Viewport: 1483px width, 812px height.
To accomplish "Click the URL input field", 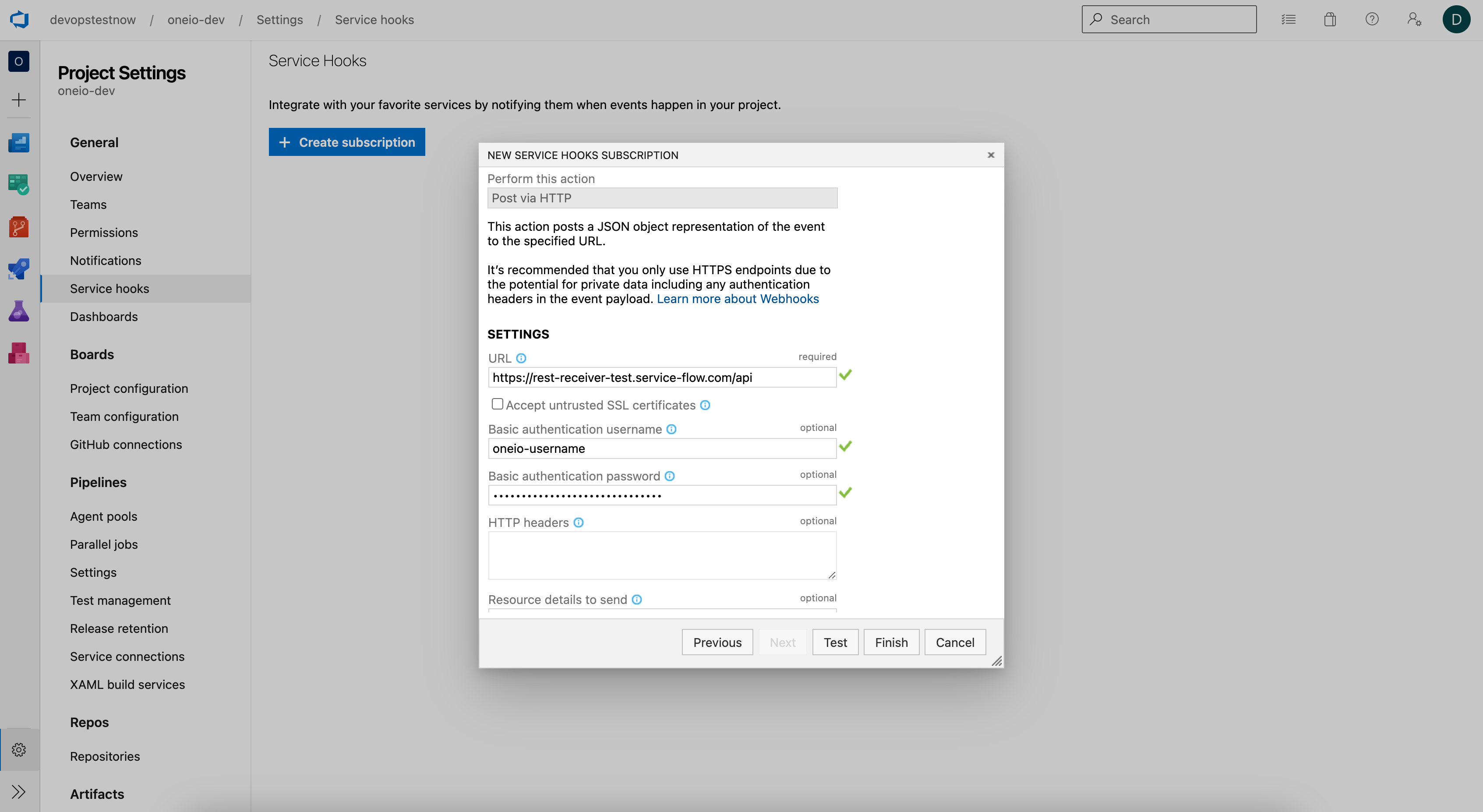I will [662, 377].
